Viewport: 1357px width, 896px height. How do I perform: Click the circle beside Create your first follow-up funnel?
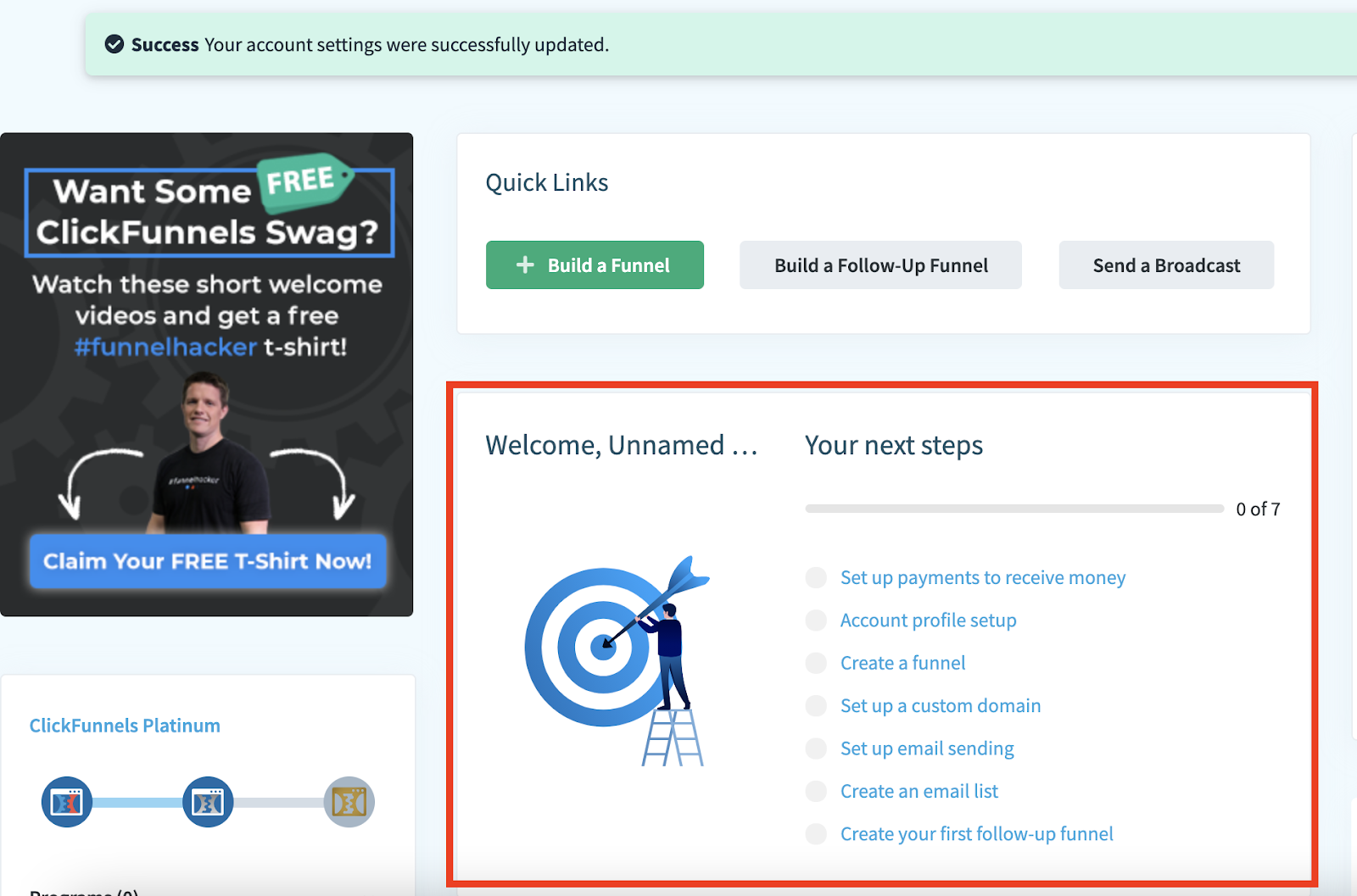point(816,834)
